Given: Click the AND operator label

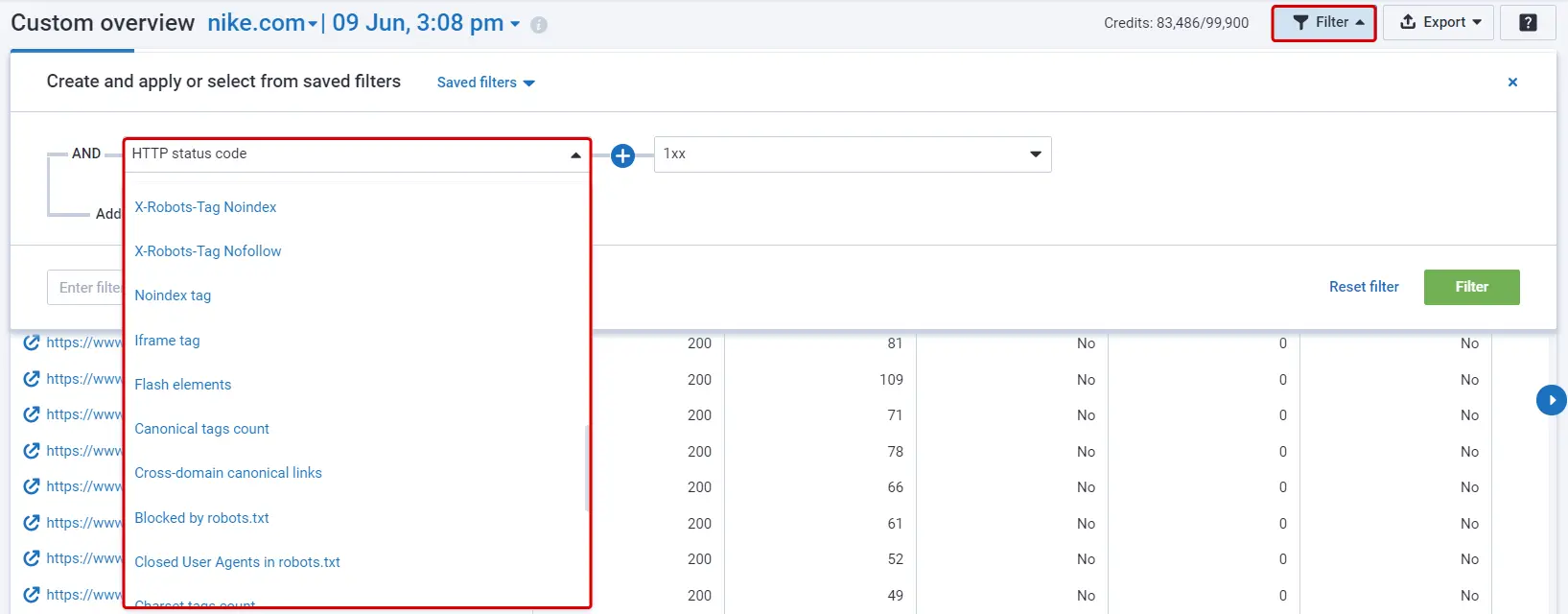Looking at the screenshot, I should pyautogui.click(x=86, y=153).
